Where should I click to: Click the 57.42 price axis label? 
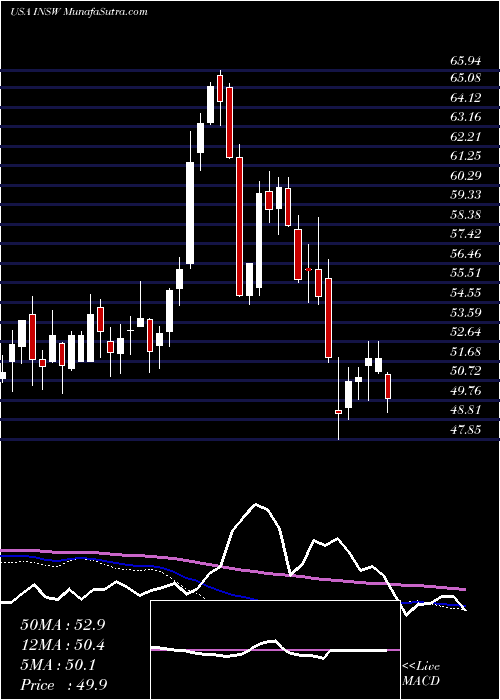coord(465,234)
